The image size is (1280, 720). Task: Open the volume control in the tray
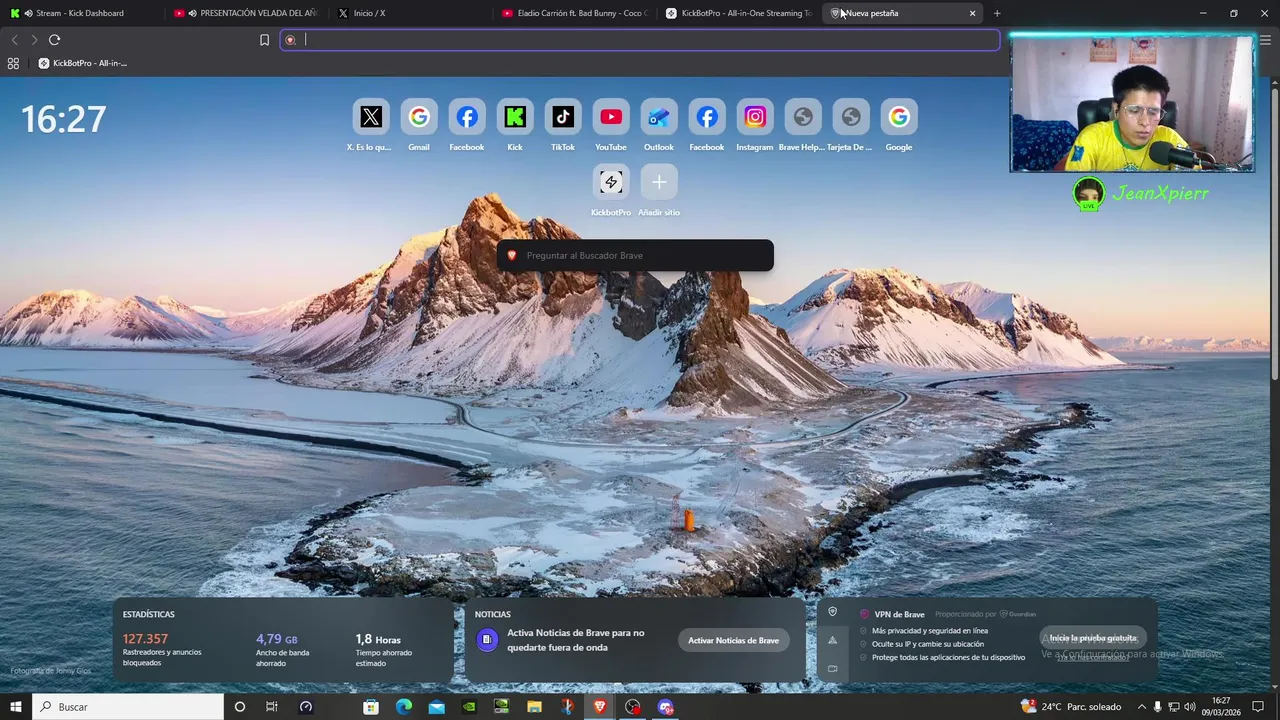(1190, 707)
